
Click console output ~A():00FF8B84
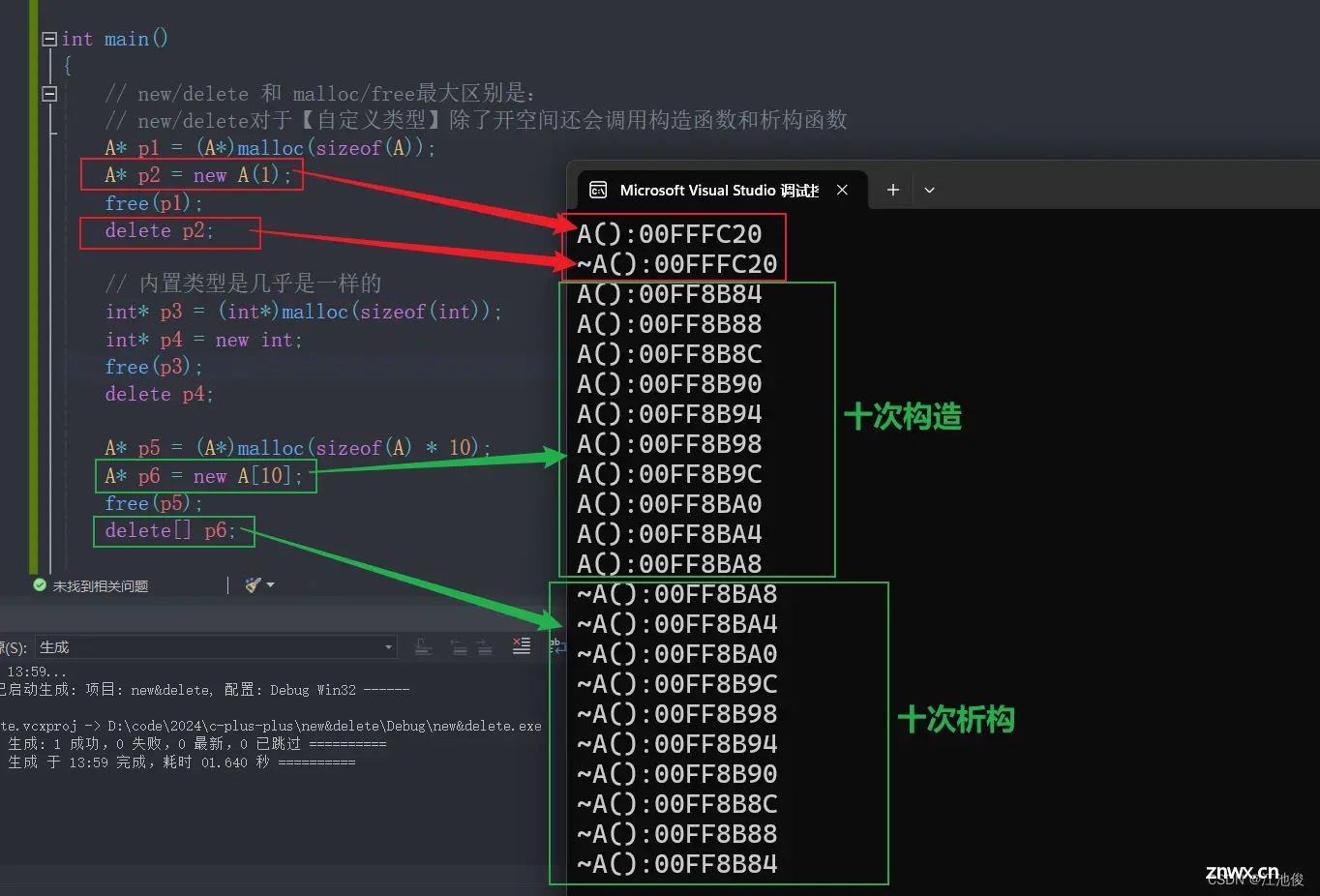[677, 864]
